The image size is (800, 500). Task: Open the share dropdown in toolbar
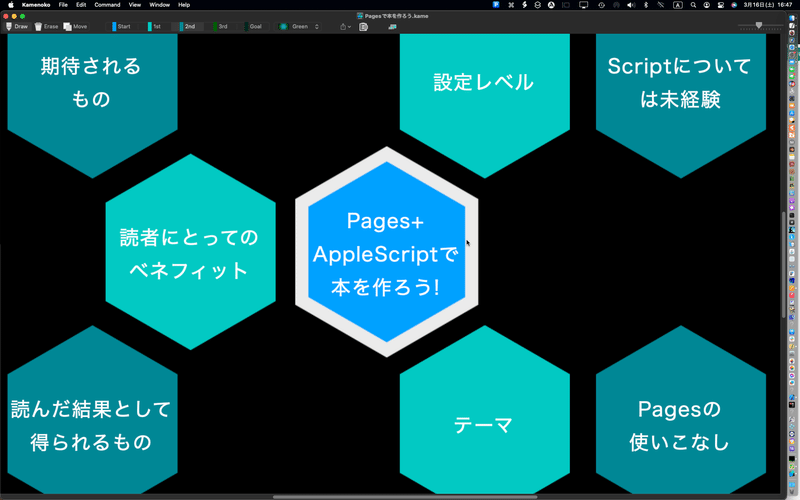click(x=345, y=27)
